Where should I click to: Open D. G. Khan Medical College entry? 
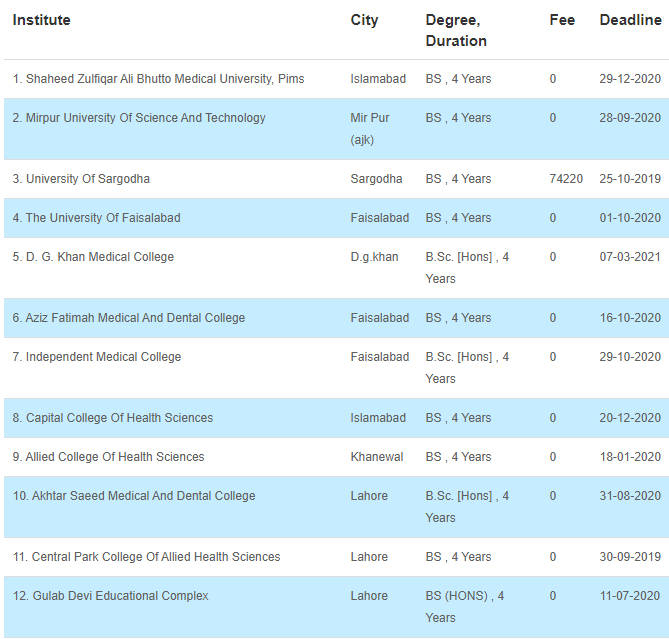(x=93, y=257)
